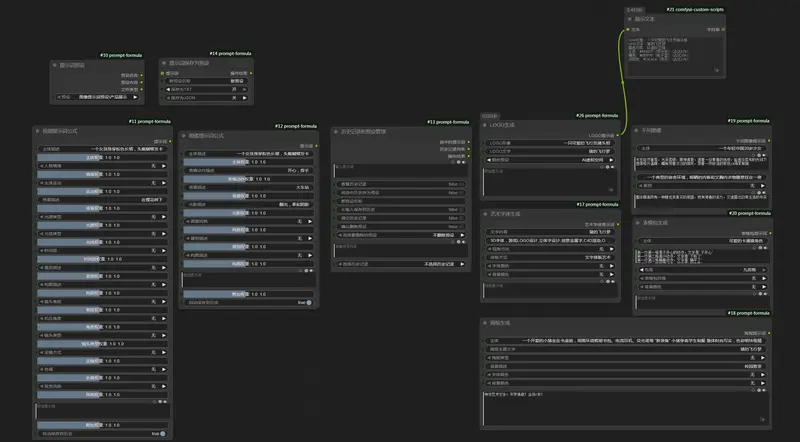
Task: Click the 附加权重 slider in 图像提示词公式 node
Action: pos(248,294)
